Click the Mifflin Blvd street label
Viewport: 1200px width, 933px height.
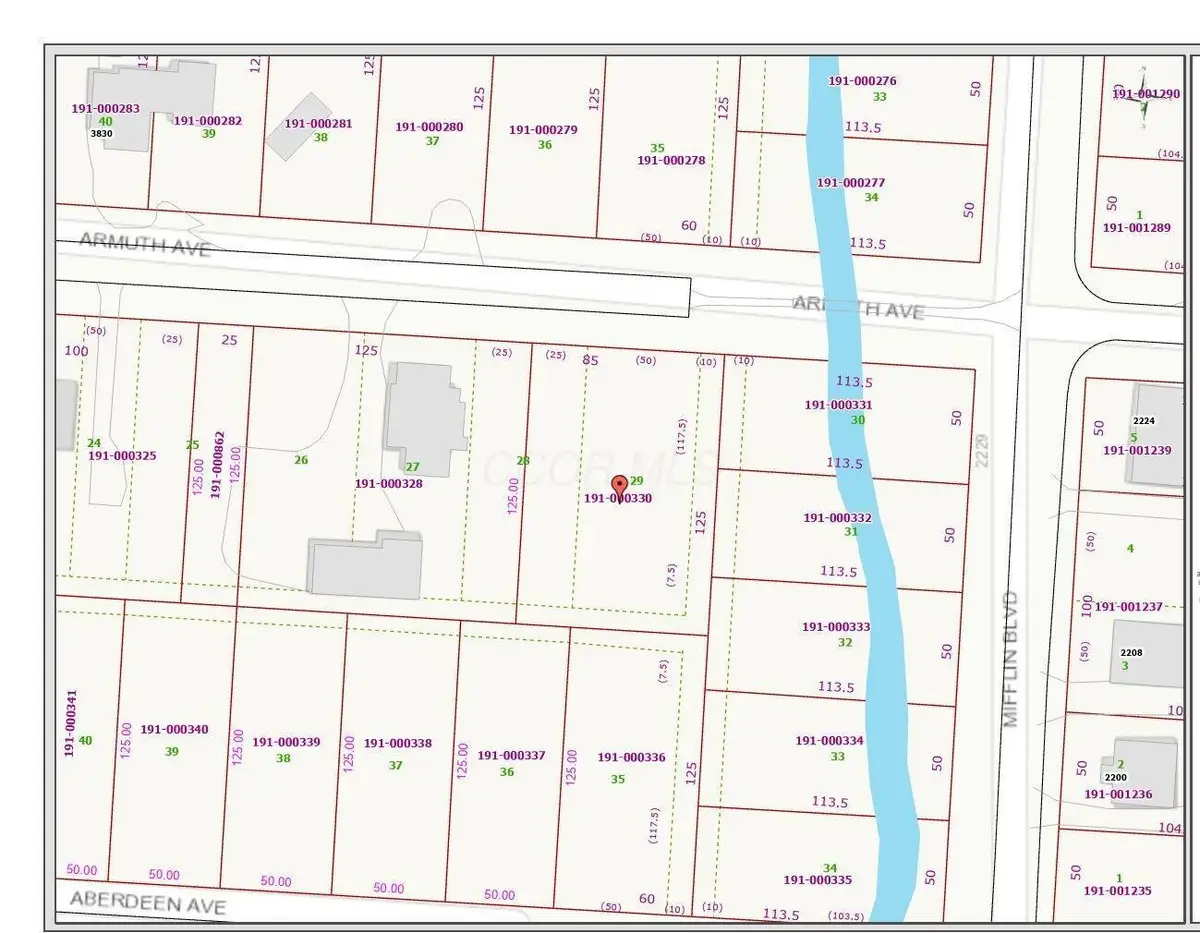coord(1010,658)
